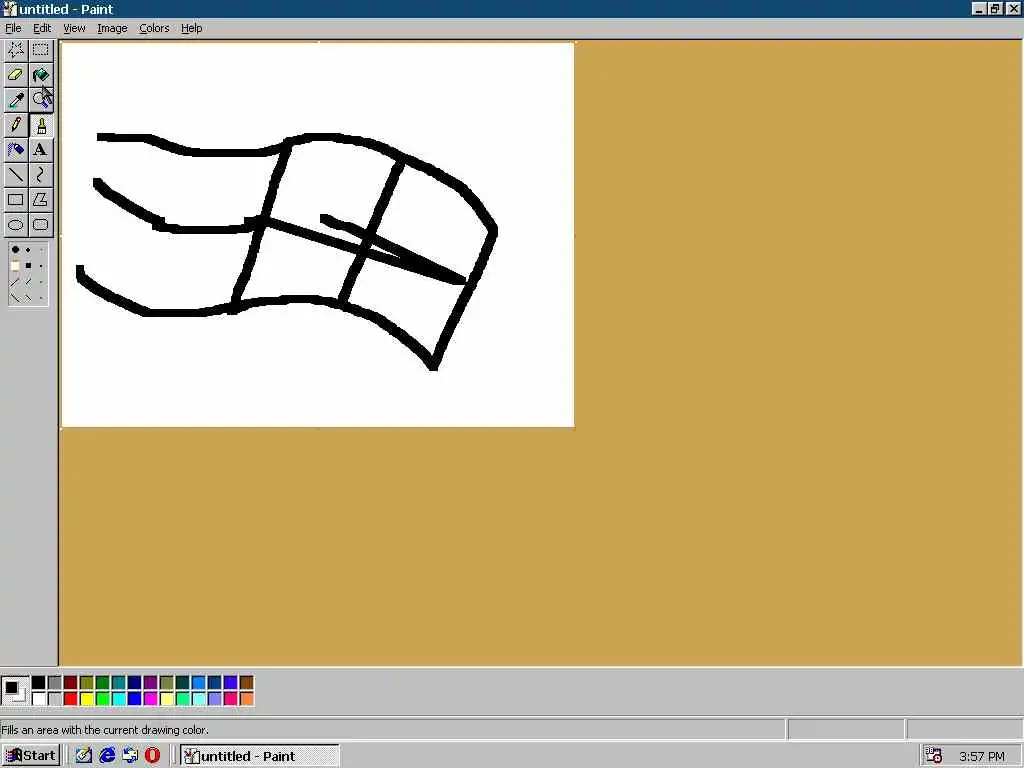Pick the Eraser tool
Screen dimensions: 1024x768
[16, 74]
